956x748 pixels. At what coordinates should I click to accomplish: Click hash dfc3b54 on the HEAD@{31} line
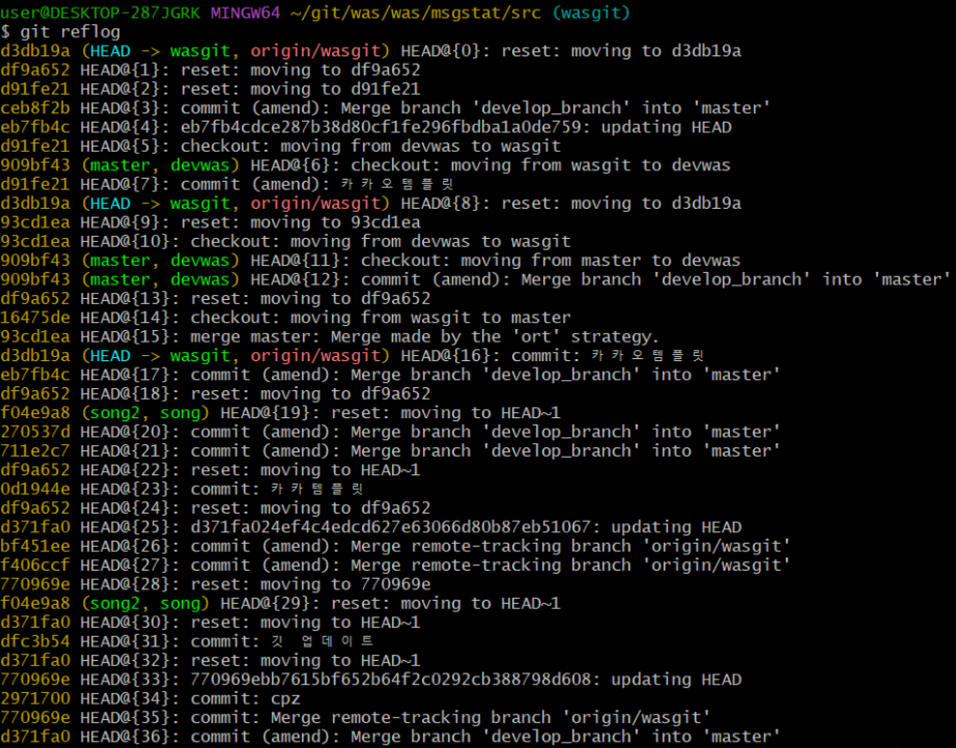click(x=35, y=641)
